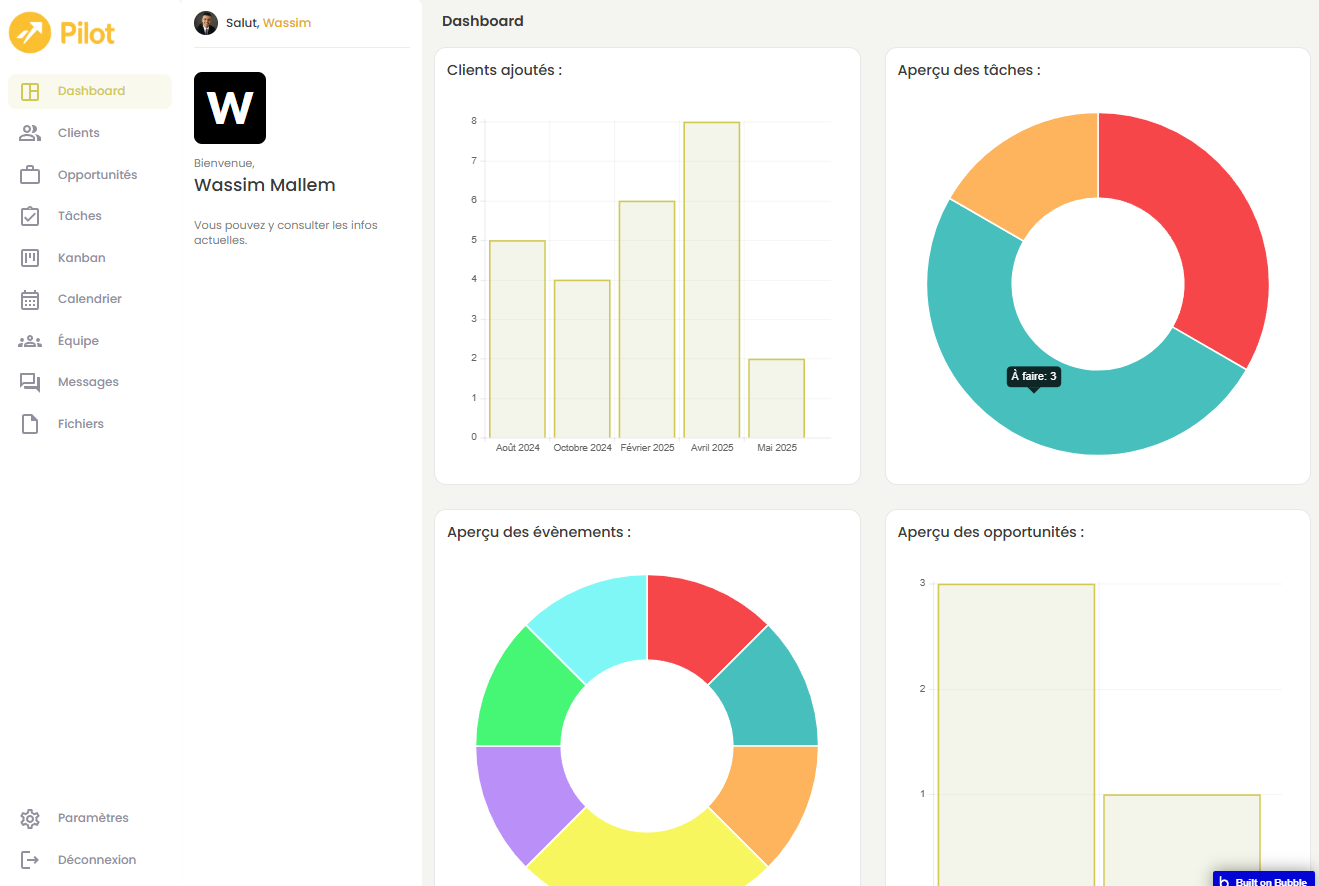Click the Août 2024 bar in Clients chart

(x=517, y=339)
